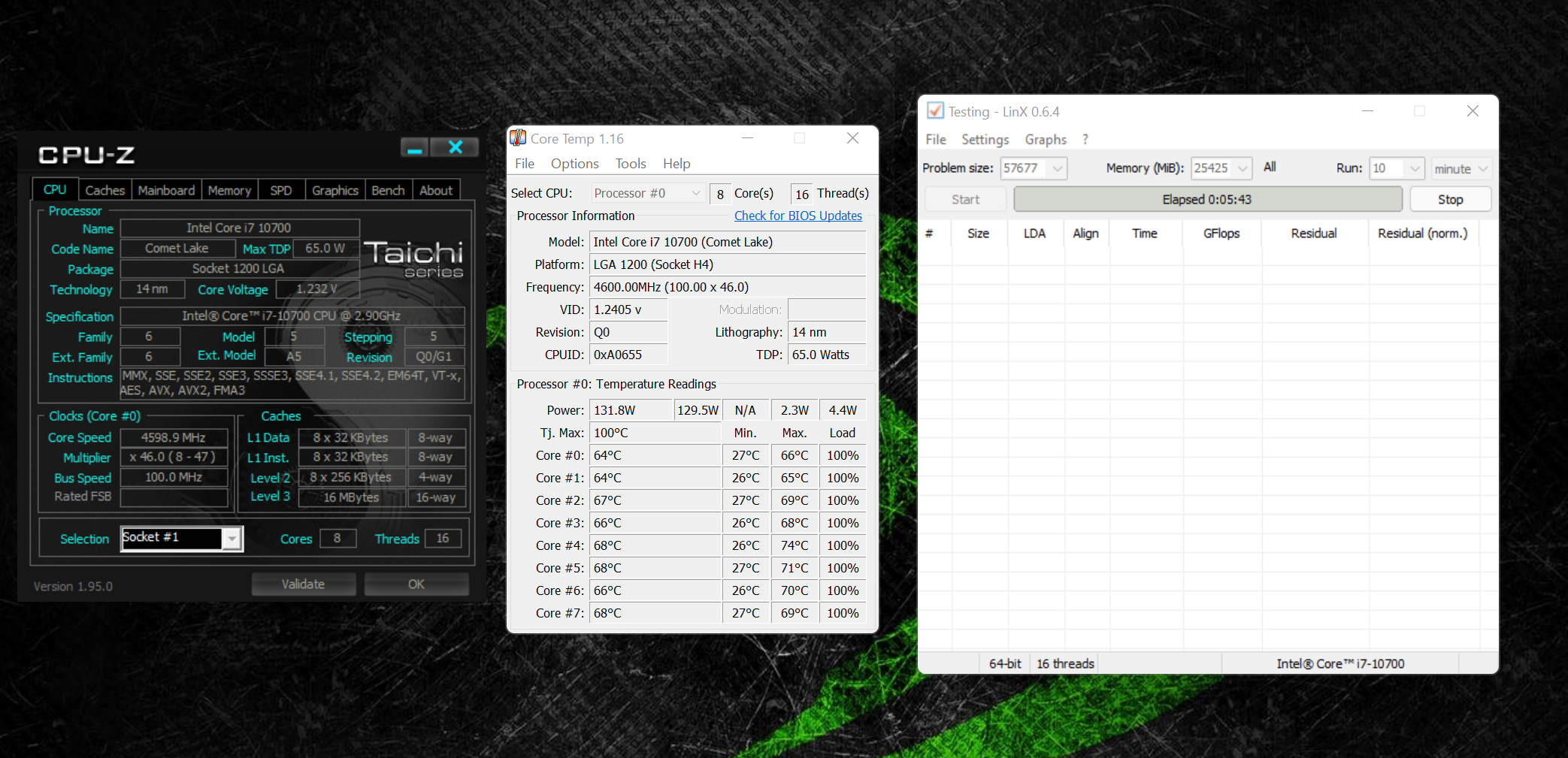Click the Residual (norm.) column header

(1423, 234)
